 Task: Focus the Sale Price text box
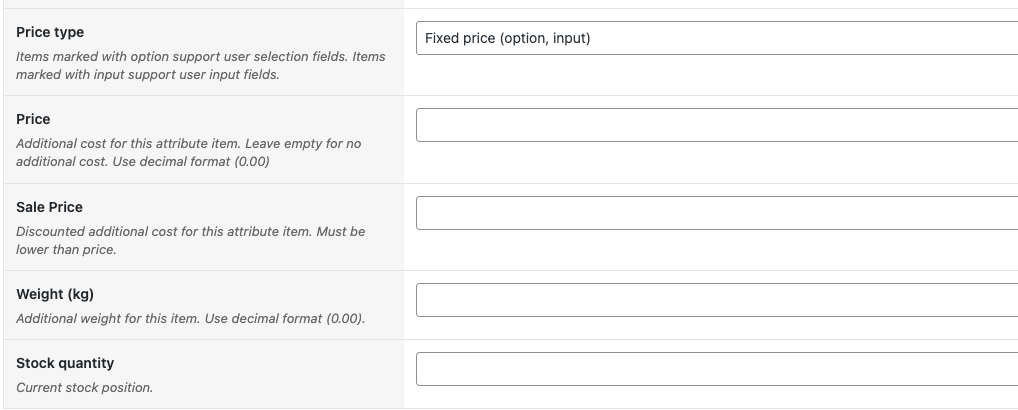pos(716,213)
